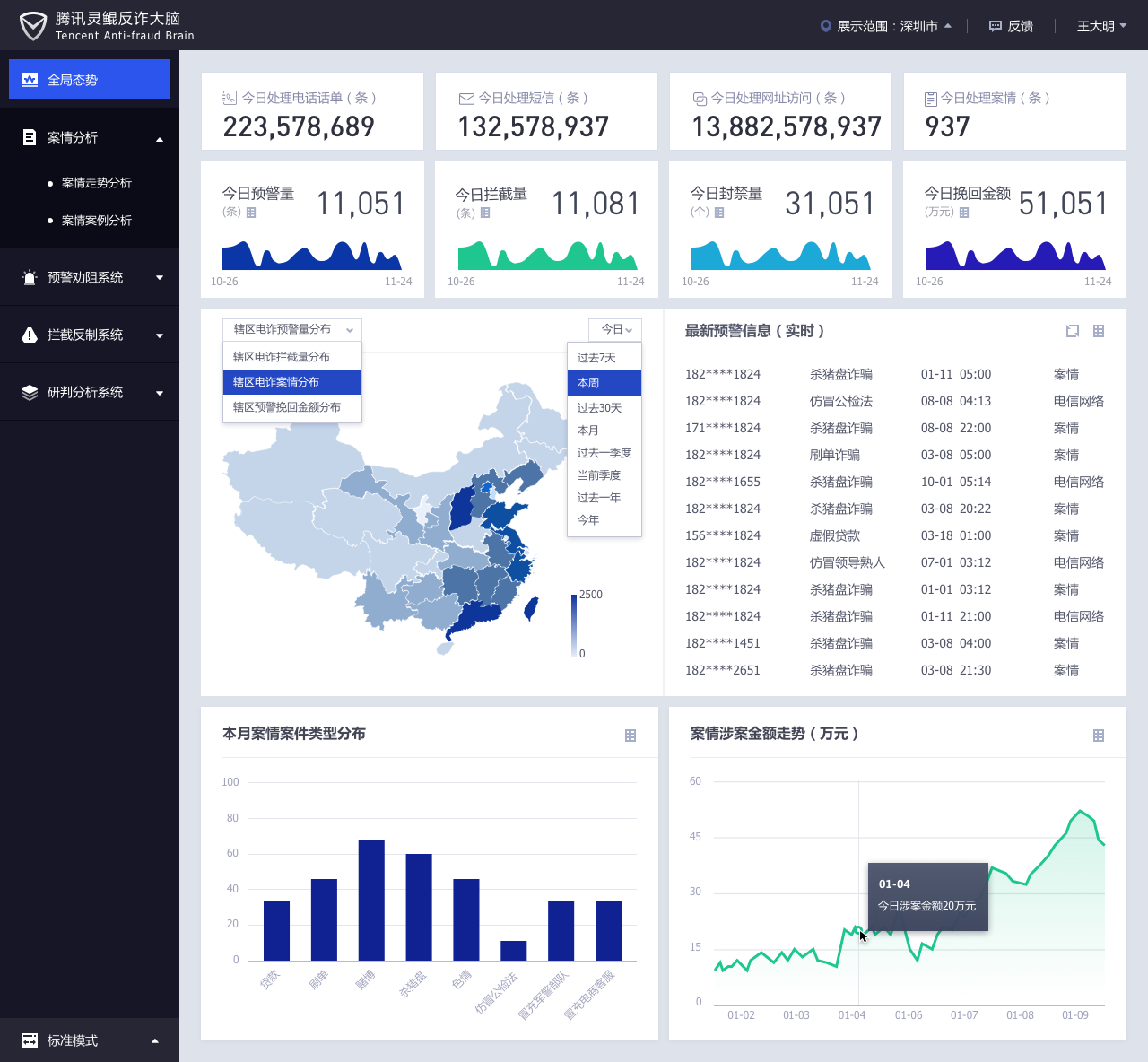Open the 展示范围 深圳市 region dropdown
Screen dimensions: 1148x1062
click(x=886, y=26)
